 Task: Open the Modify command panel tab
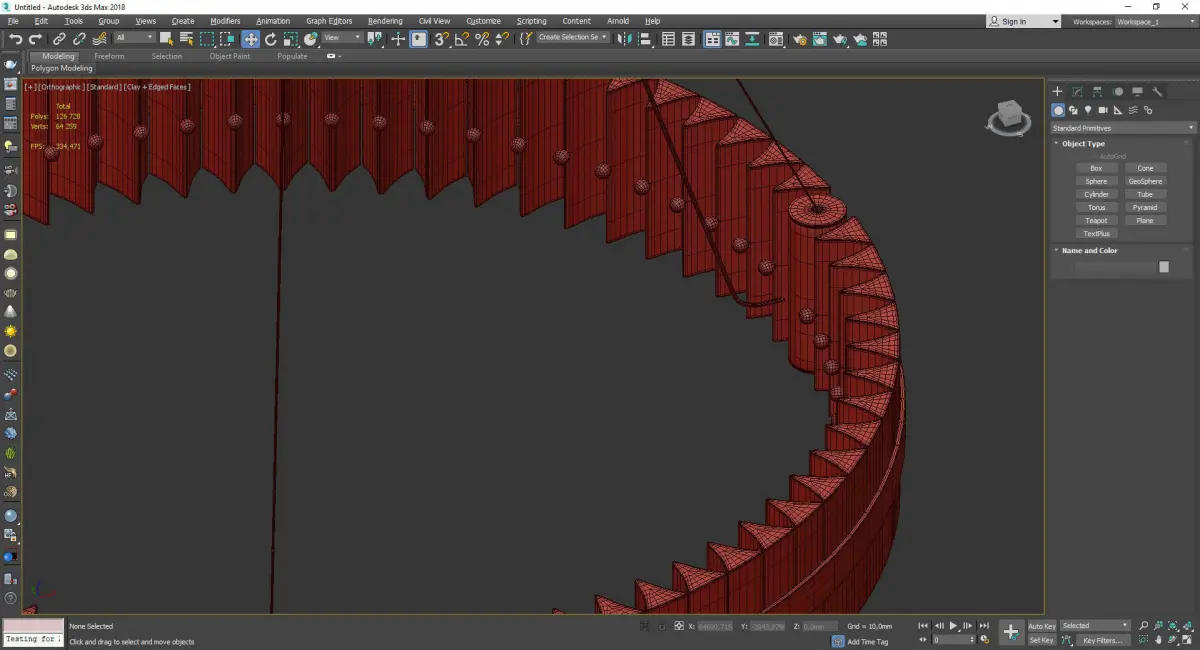pos(1077,91)
